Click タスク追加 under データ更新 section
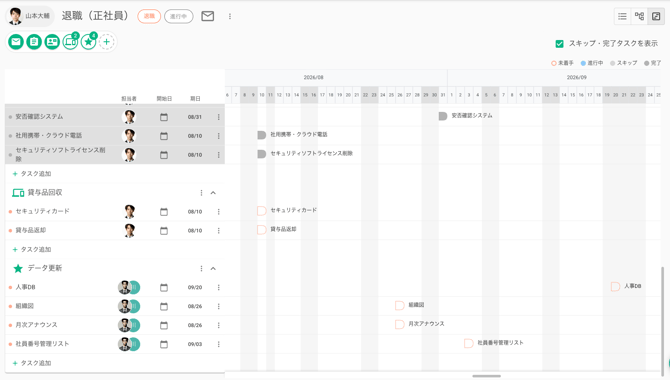Screen dimensions: 670x380 (32, 363)
